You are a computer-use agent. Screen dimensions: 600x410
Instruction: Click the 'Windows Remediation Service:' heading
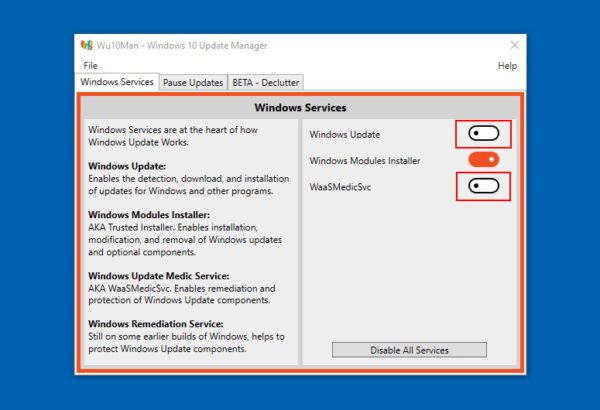click(156, 324)
